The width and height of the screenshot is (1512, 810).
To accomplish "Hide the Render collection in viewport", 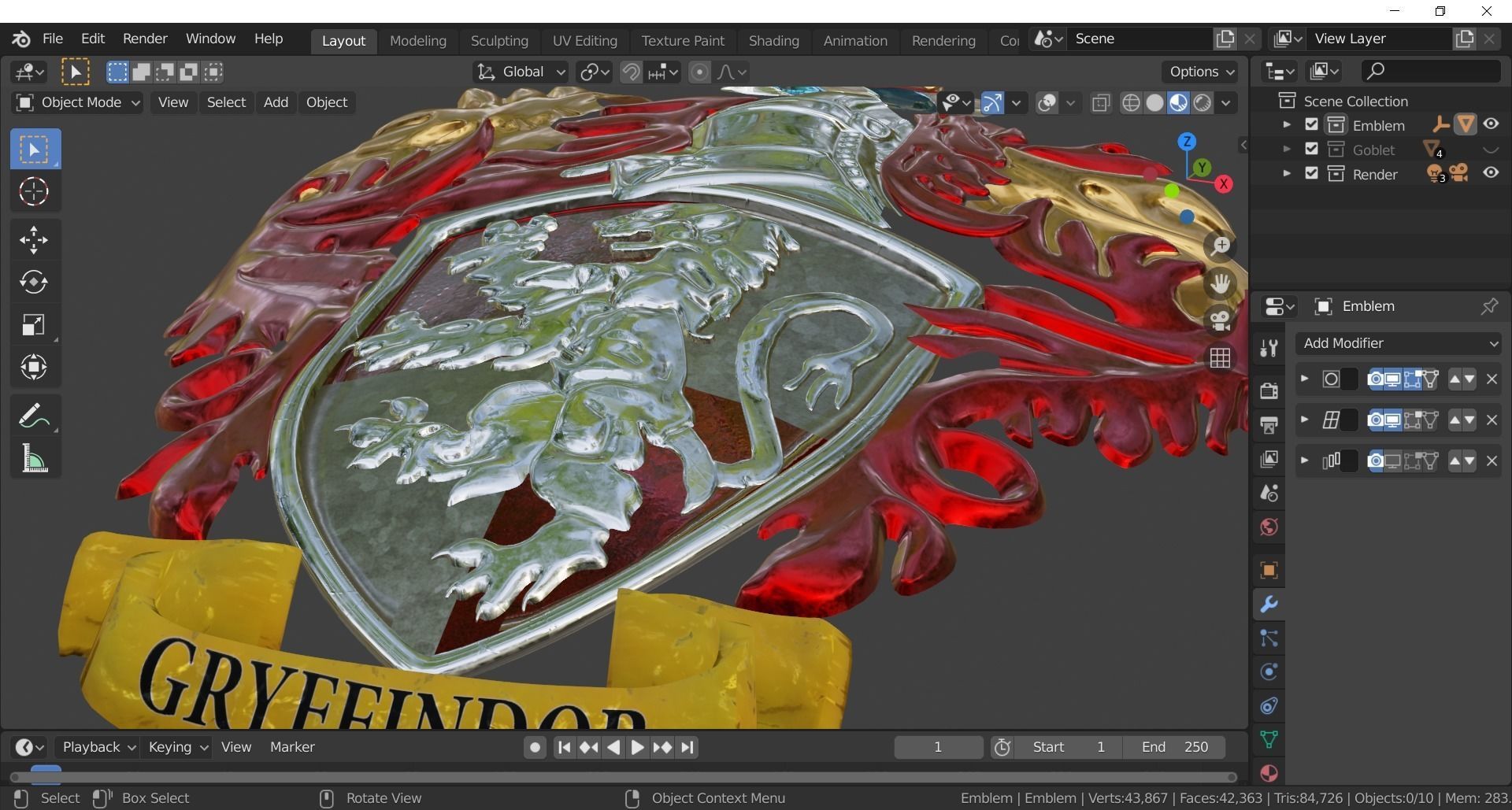I will pyautogui.click(x=1491, y=173).
